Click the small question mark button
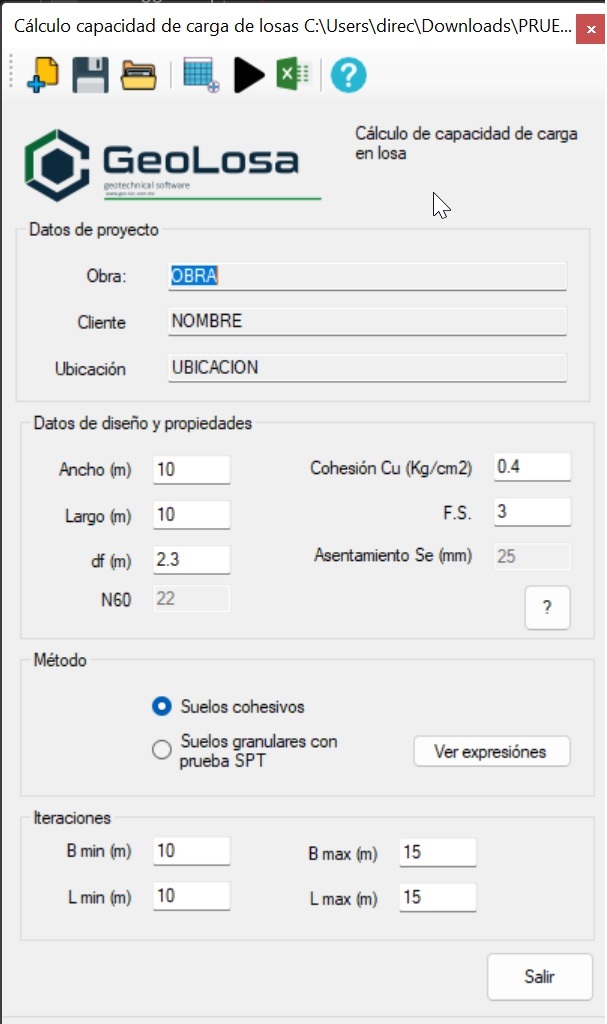The image size is (607, 1024). click(x=547, y=608)
